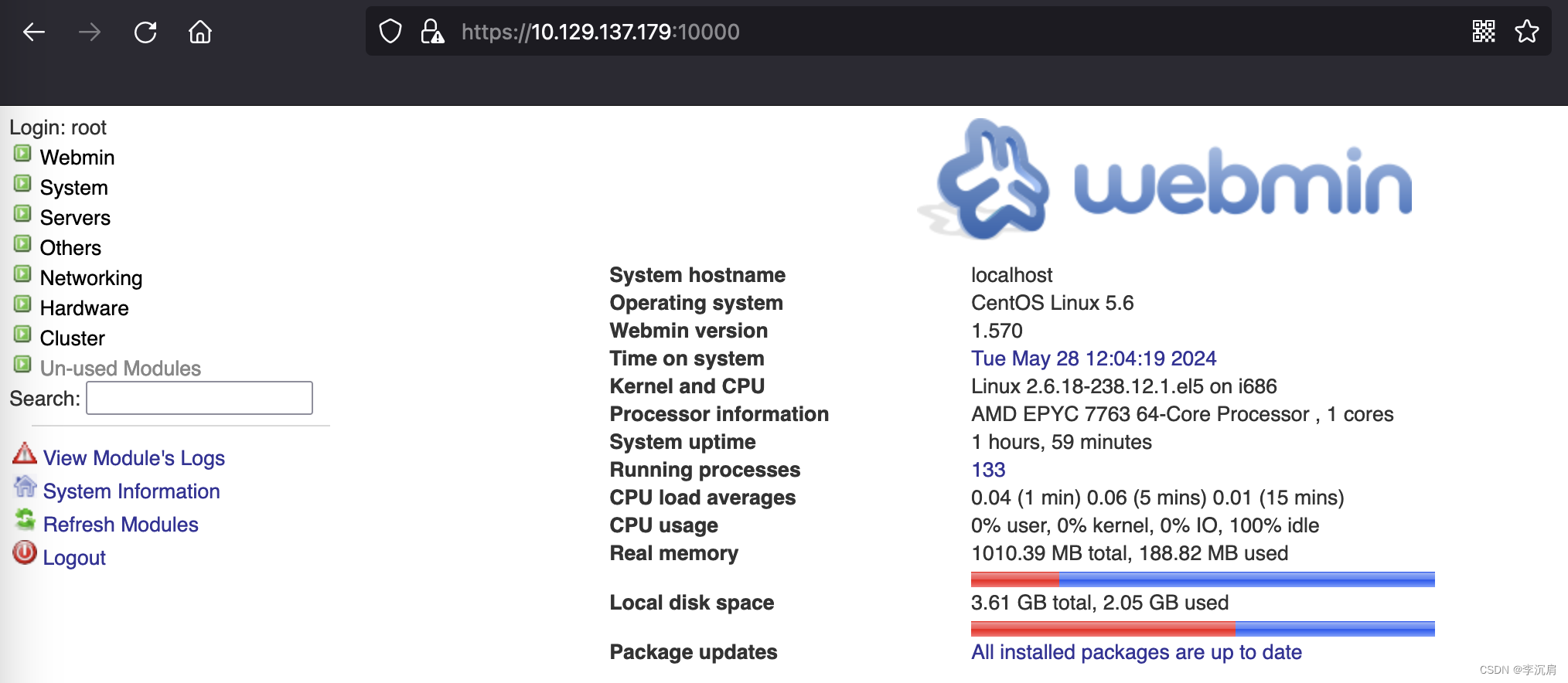Expand the System category arrow icon

pyautogui.click(x=23, y=184)
